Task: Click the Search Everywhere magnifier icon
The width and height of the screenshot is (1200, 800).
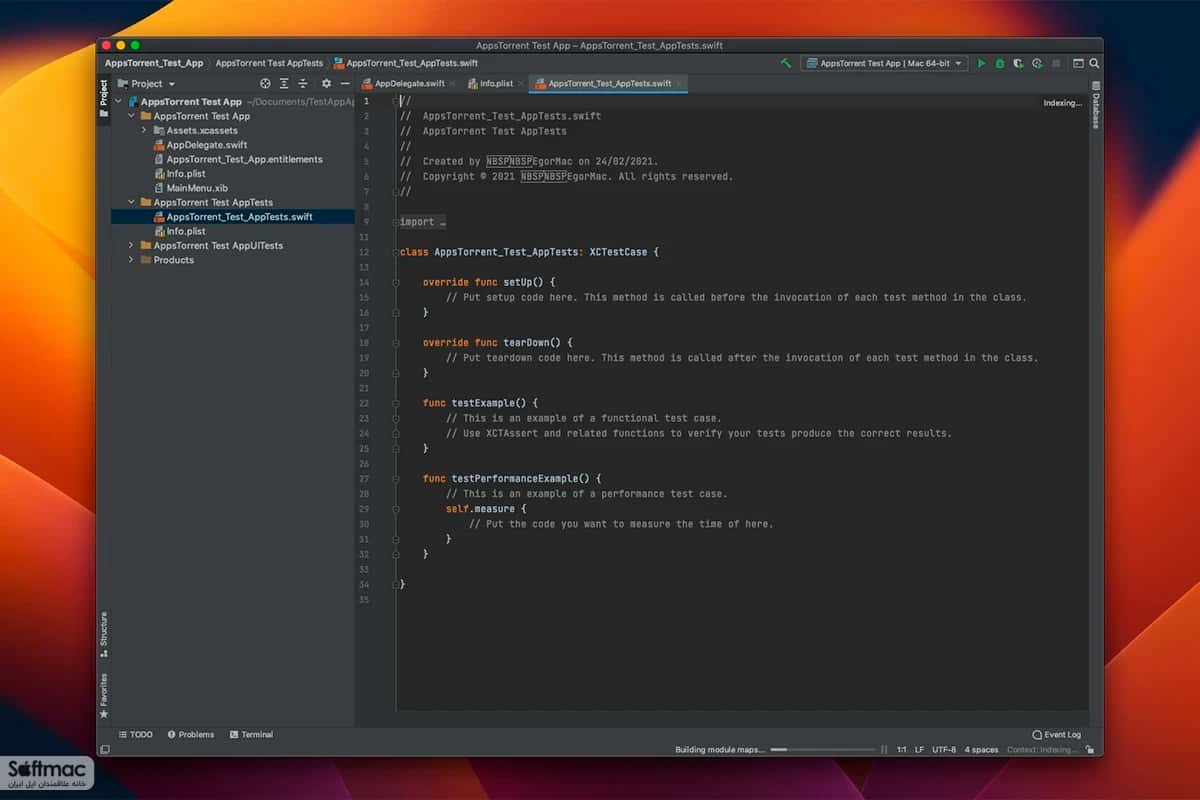Action: (x=1094, y=63)
